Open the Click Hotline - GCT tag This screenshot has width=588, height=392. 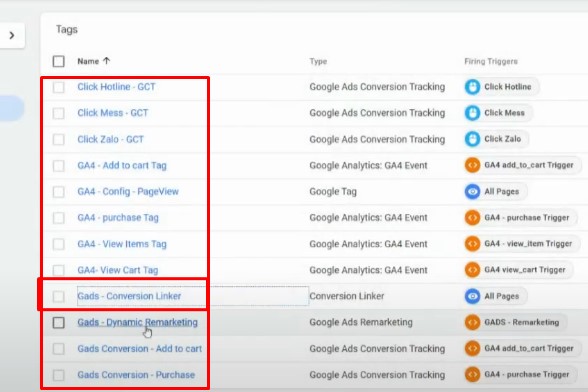point(116,87)
